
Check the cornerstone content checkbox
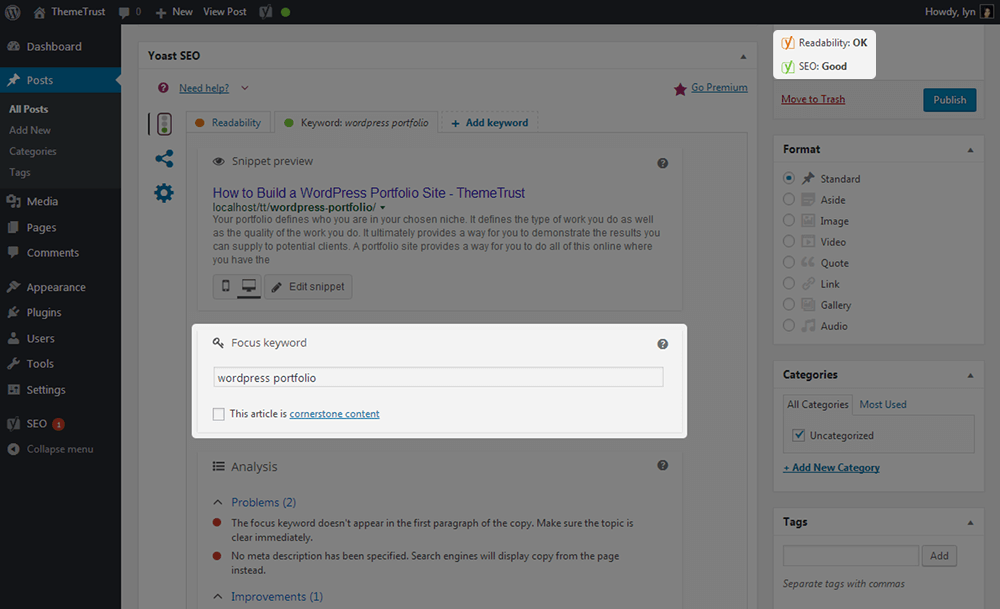219,414
